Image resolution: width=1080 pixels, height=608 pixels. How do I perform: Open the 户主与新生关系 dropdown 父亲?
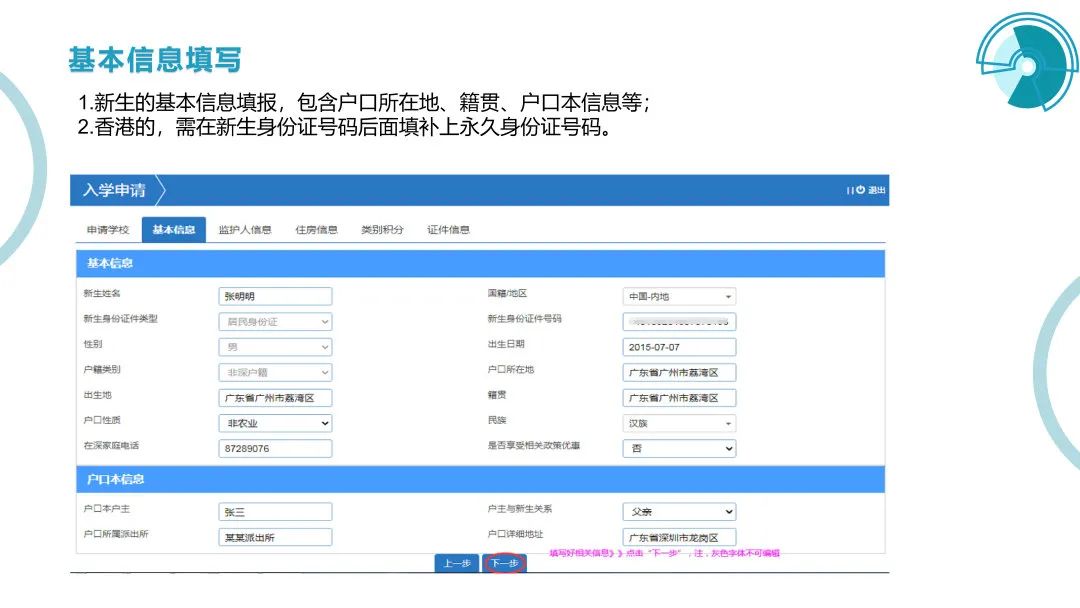click(679, 512)
